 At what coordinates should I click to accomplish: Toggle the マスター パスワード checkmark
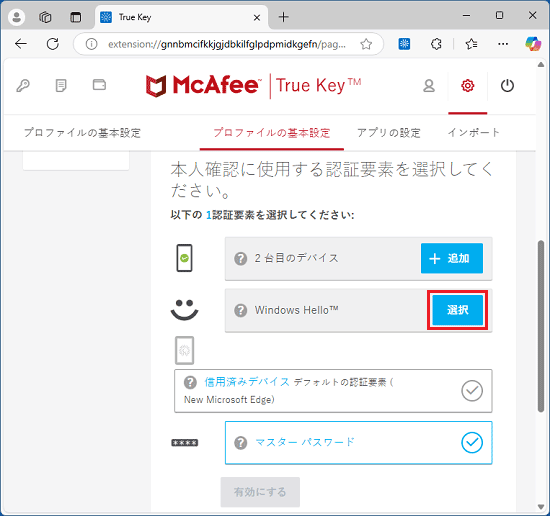pos(472,442)
